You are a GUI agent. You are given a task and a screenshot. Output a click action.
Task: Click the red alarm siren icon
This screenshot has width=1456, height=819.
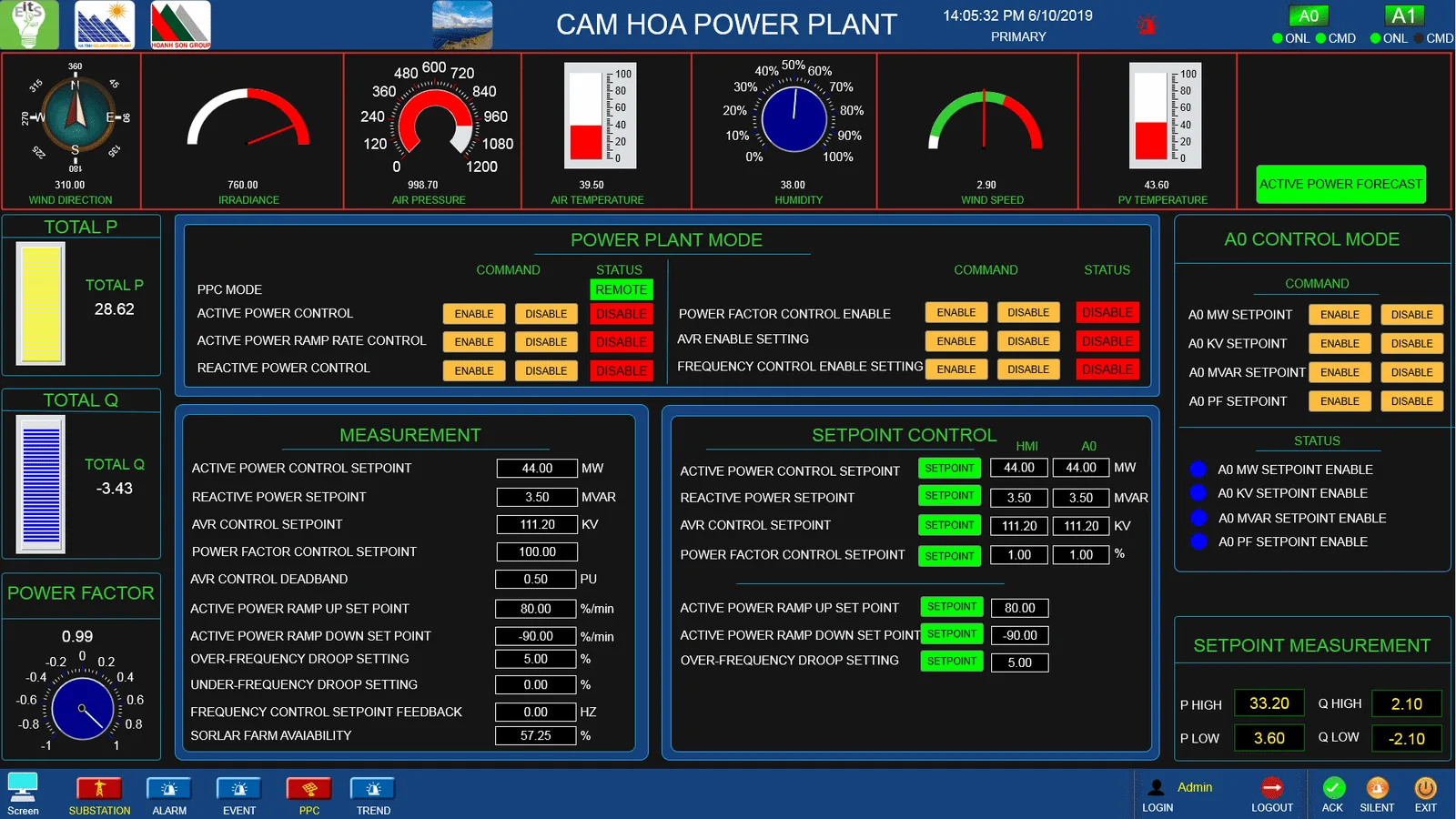click(x=1147, y=25)
